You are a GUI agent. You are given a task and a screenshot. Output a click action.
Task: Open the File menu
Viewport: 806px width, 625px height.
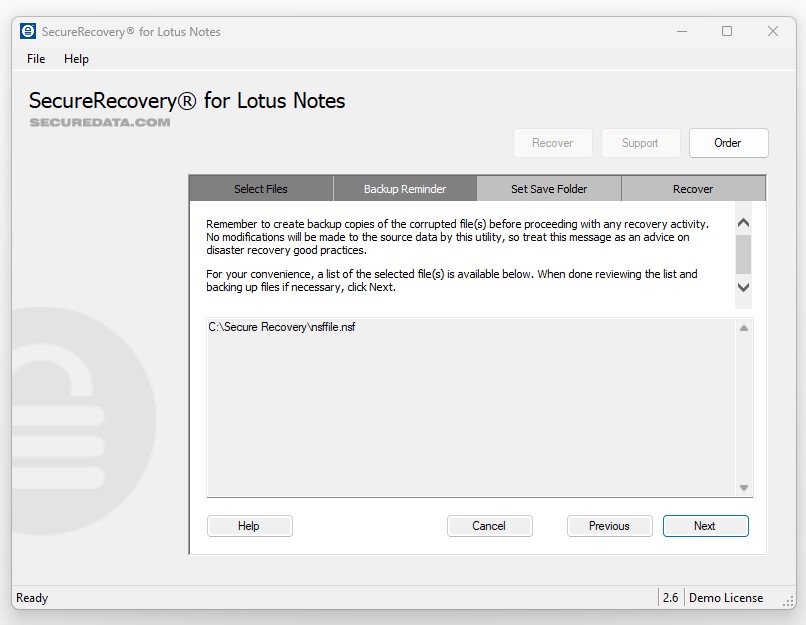[35, 59]
